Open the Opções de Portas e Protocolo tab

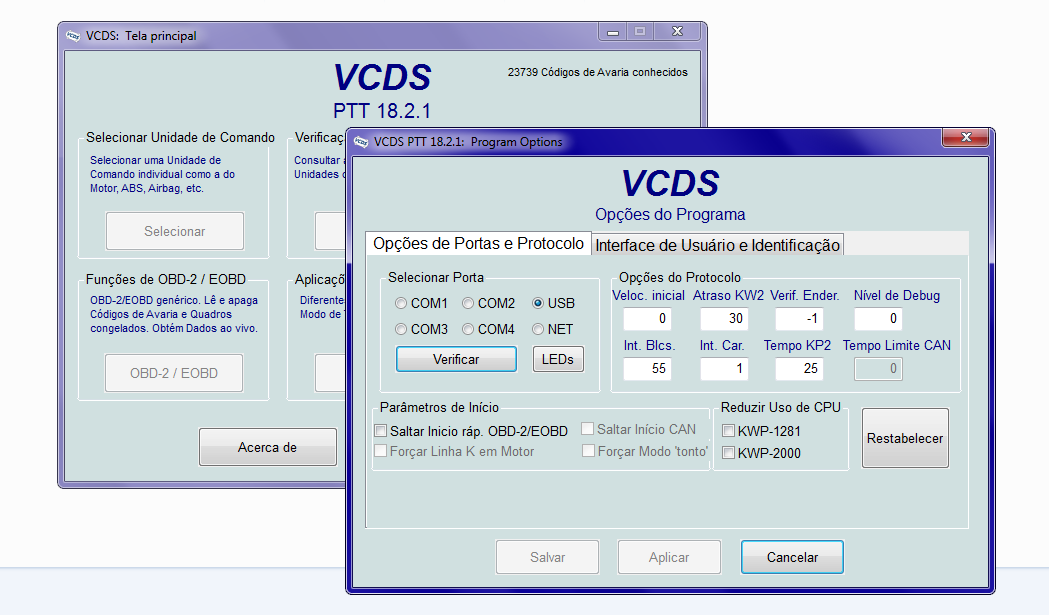pos(478,244)
